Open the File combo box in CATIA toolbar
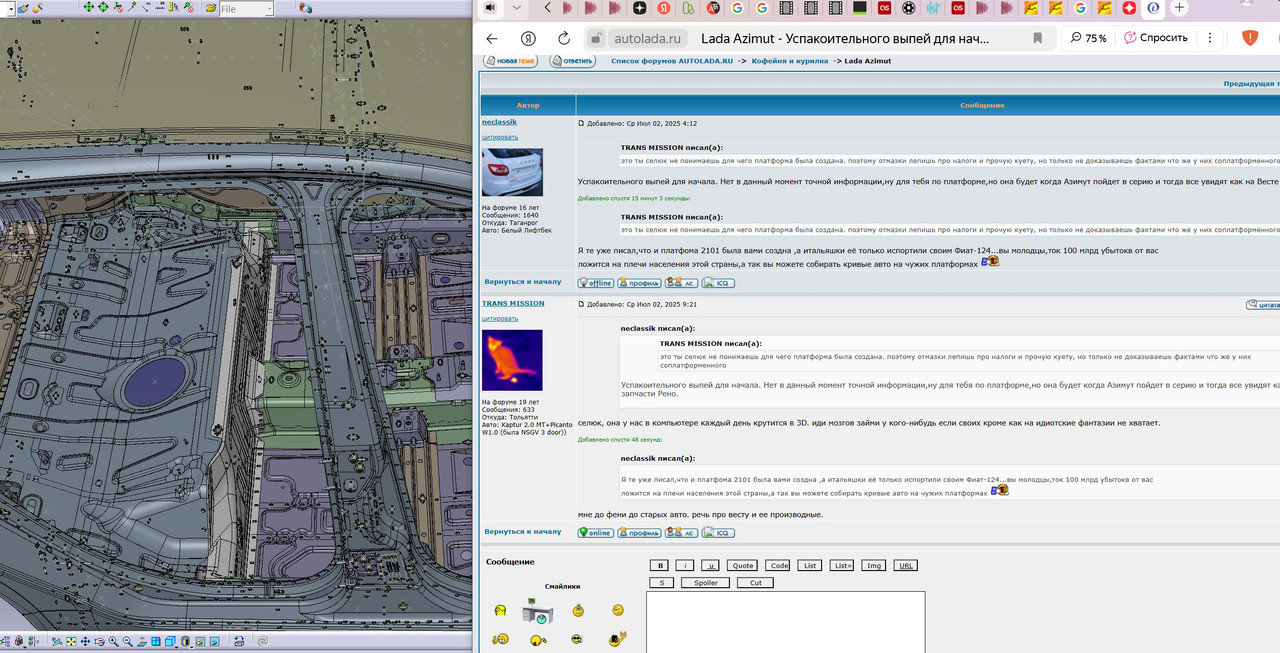Viewport: 1280px width, 653px height. [246, 8]
